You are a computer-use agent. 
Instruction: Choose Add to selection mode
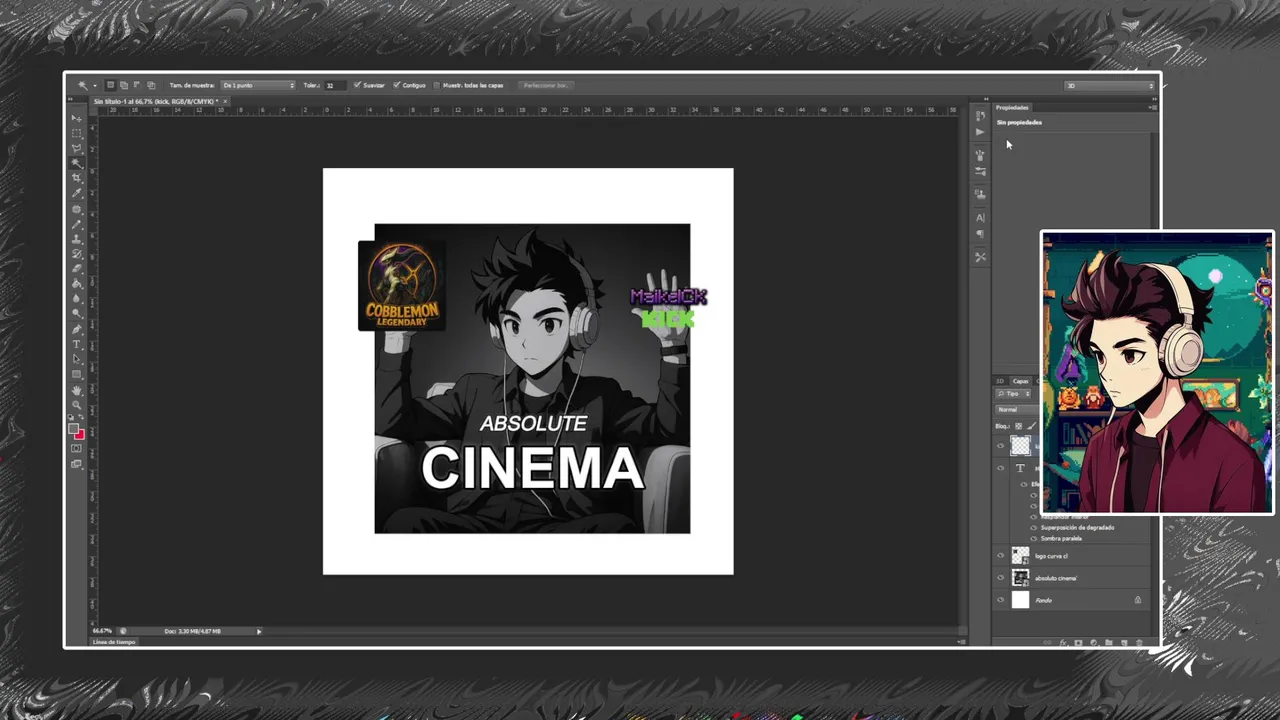(x=124, y=85)
